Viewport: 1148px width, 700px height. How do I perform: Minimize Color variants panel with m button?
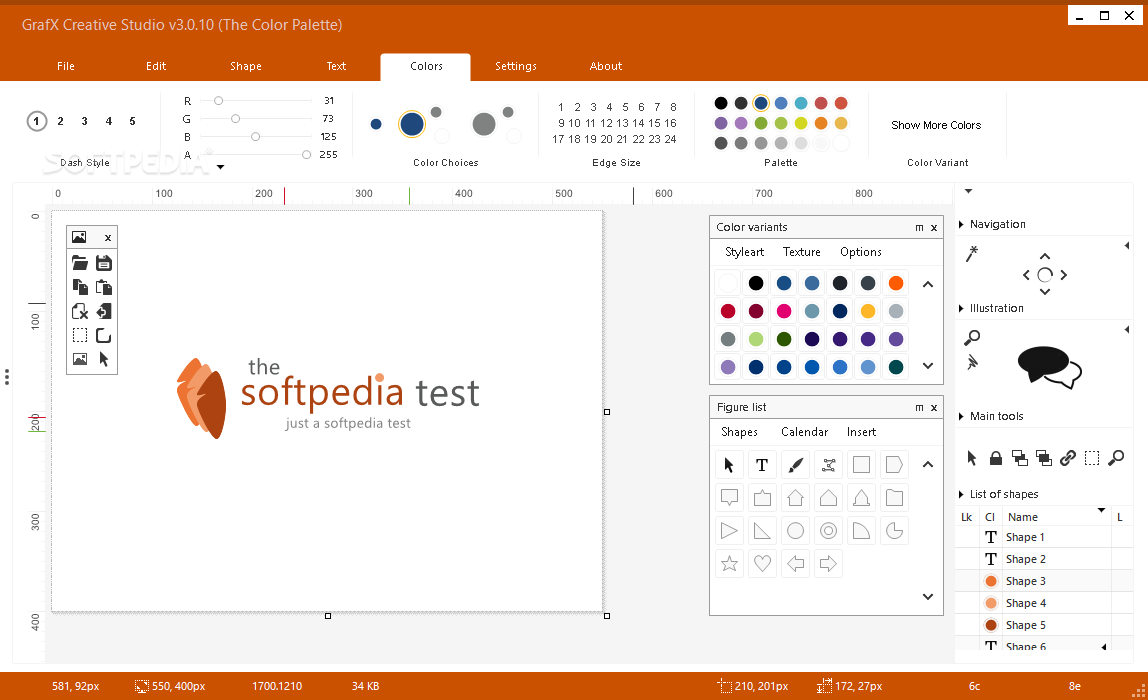point(919,228)
